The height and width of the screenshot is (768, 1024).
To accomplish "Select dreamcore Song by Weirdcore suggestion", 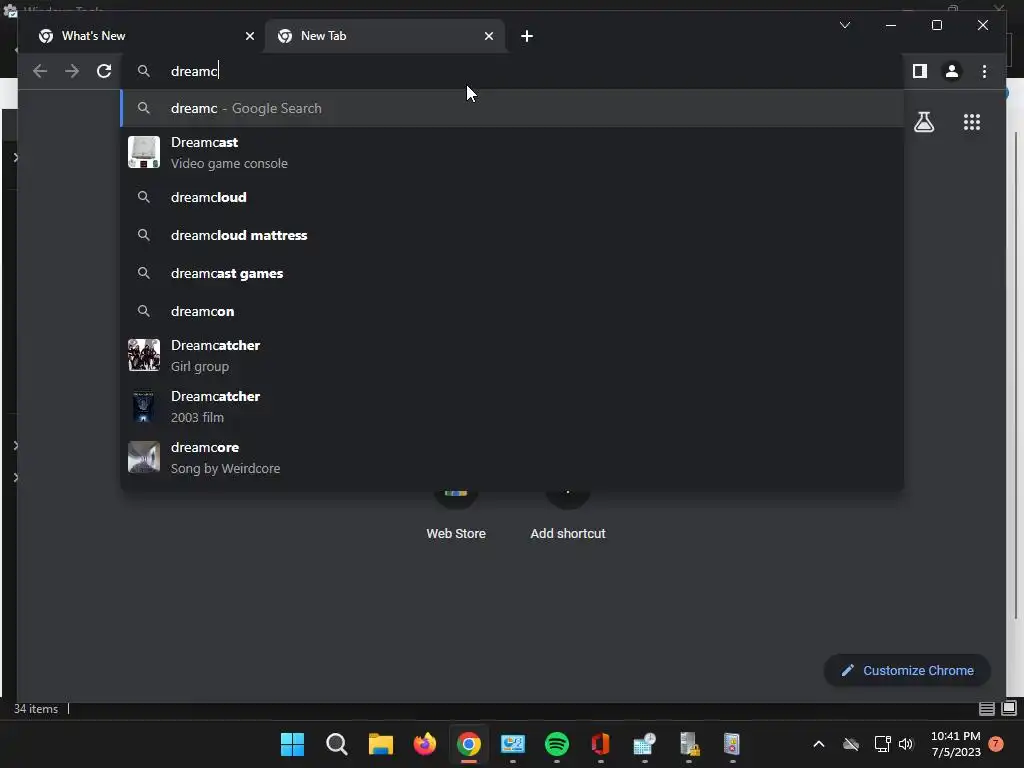I will (513, 457).
